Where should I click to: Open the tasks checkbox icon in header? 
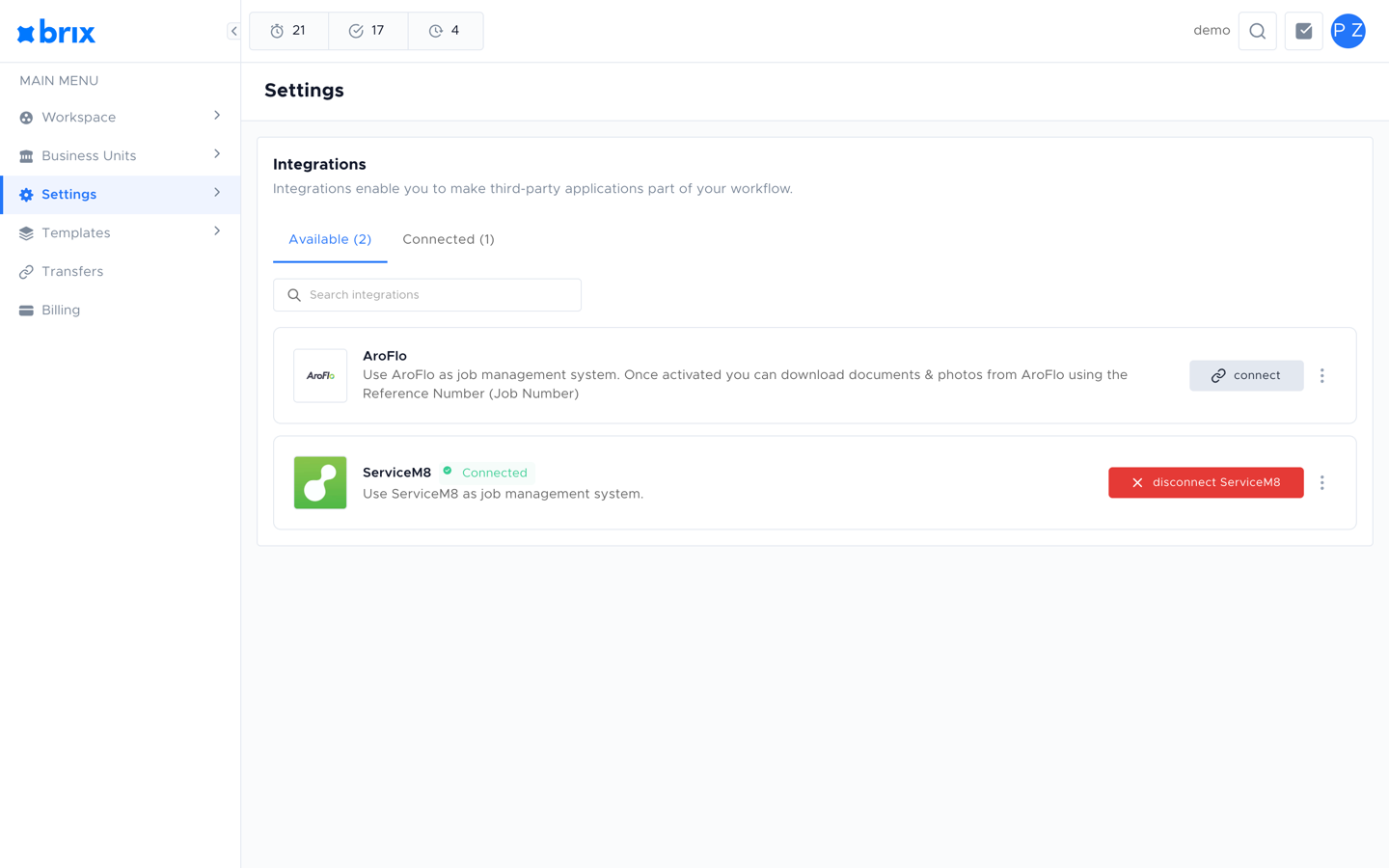coord(1303,31)
